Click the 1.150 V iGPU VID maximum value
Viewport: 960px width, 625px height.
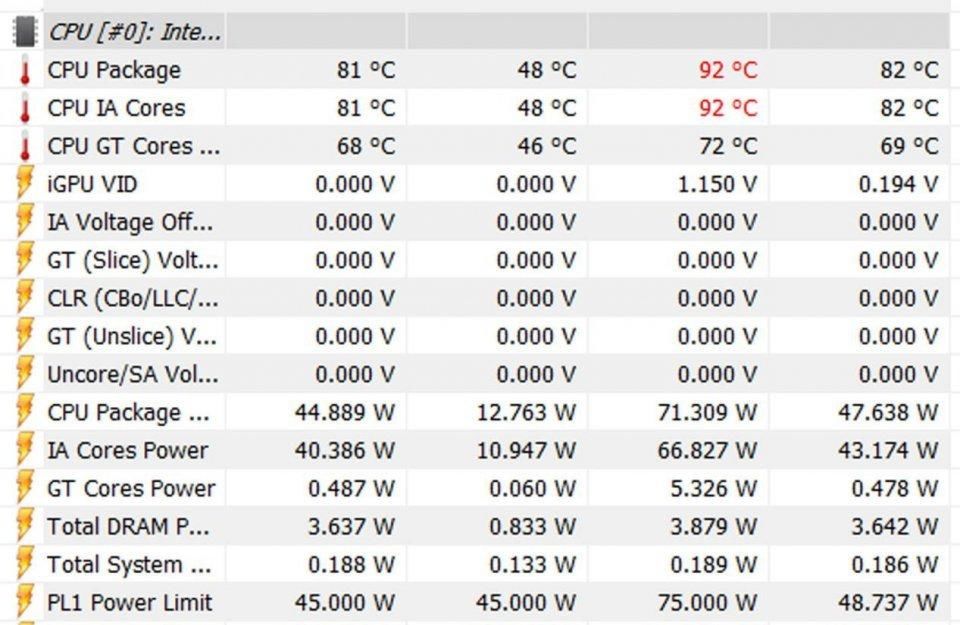click(x=717, y=184)
